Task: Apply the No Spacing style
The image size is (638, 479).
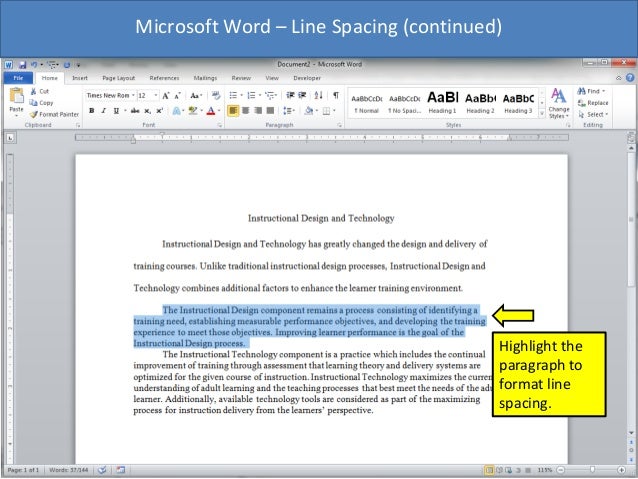Action: (404, 104)
